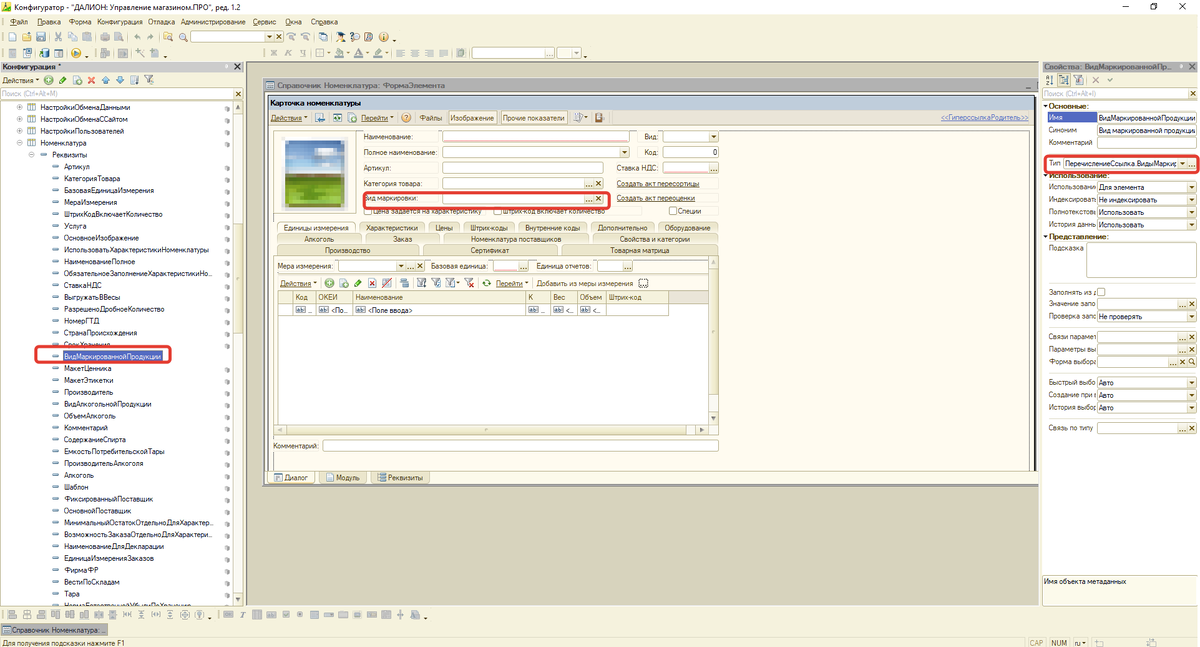Click the question mark help icon in form

[x=406, y=118]
